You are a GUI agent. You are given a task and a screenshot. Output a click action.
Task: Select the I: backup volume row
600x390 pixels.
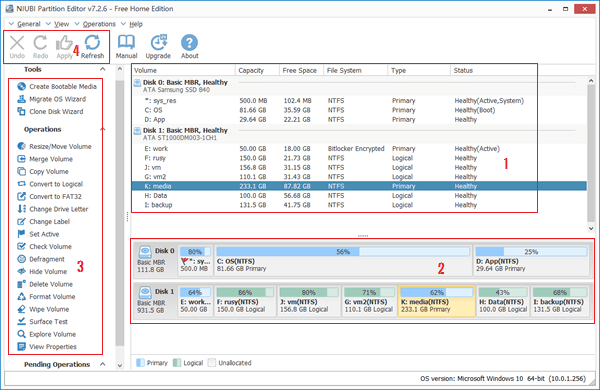click(359, 205)
